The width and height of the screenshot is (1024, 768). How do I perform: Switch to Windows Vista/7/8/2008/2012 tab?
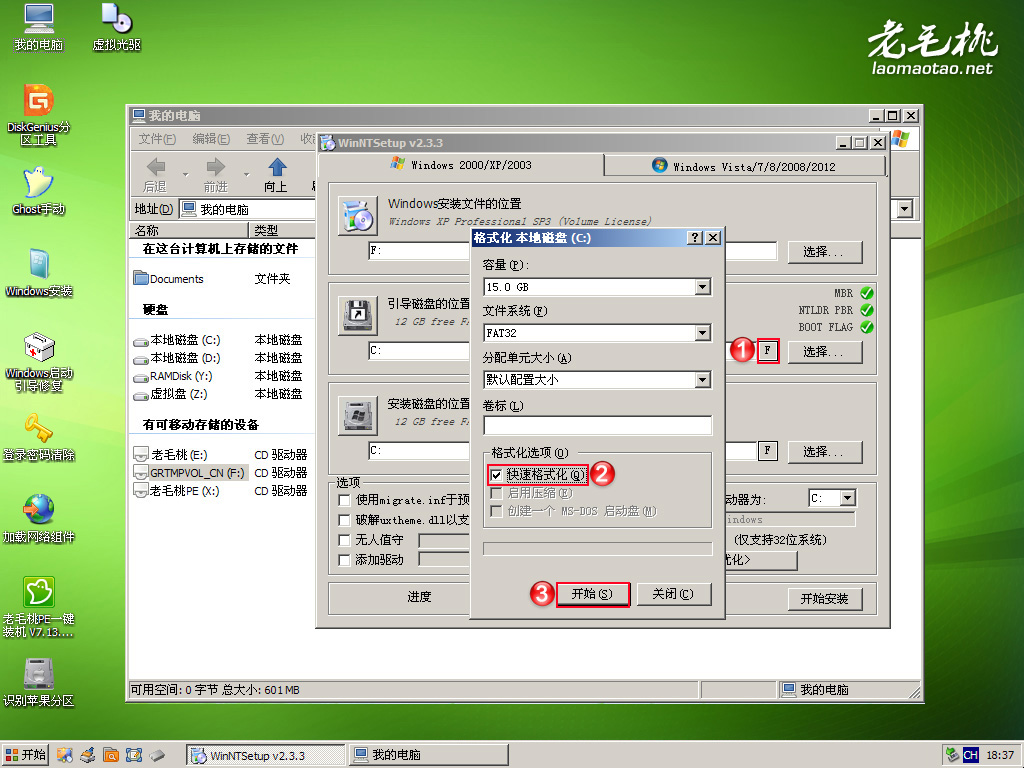[x=744, y=167]
